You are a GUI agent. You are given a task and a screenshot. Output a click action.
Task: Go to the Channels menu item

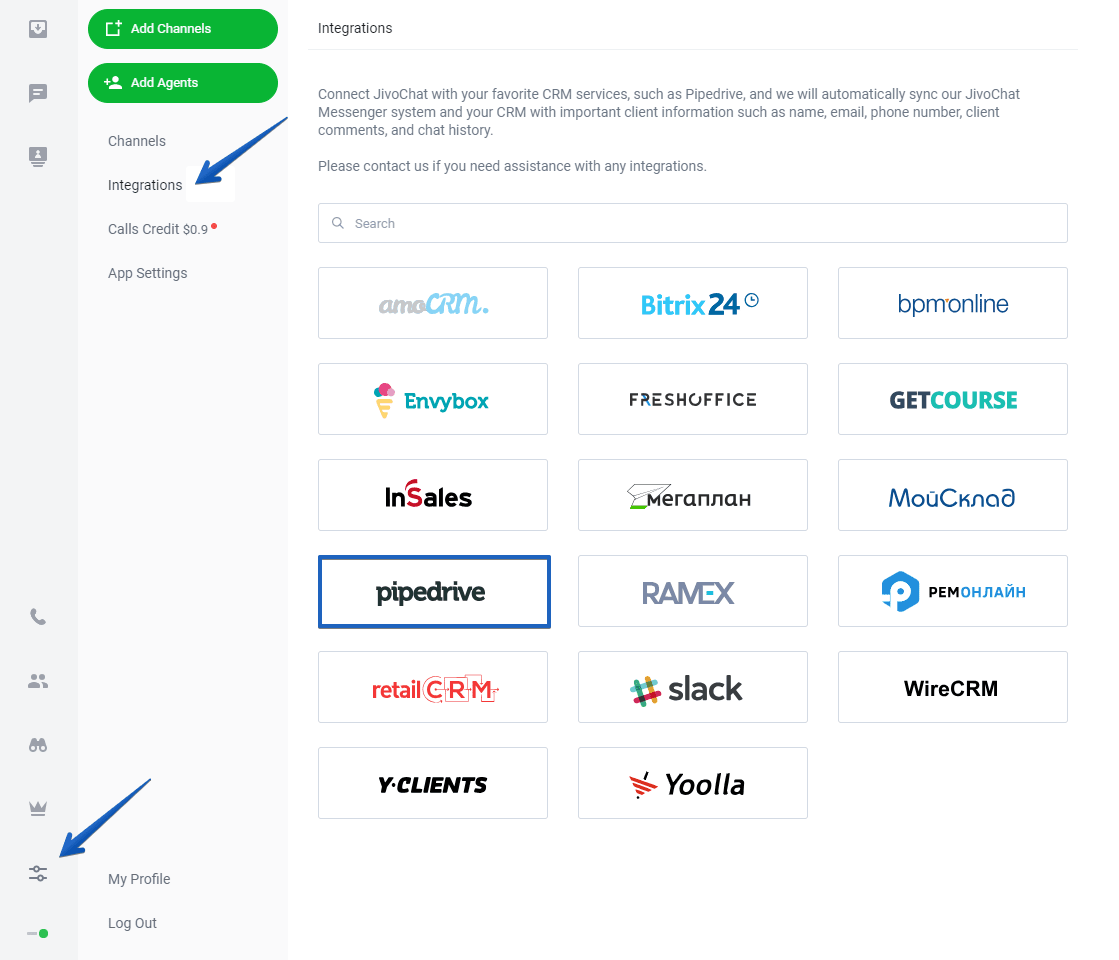pyautogui.click(x=137, y=141)
